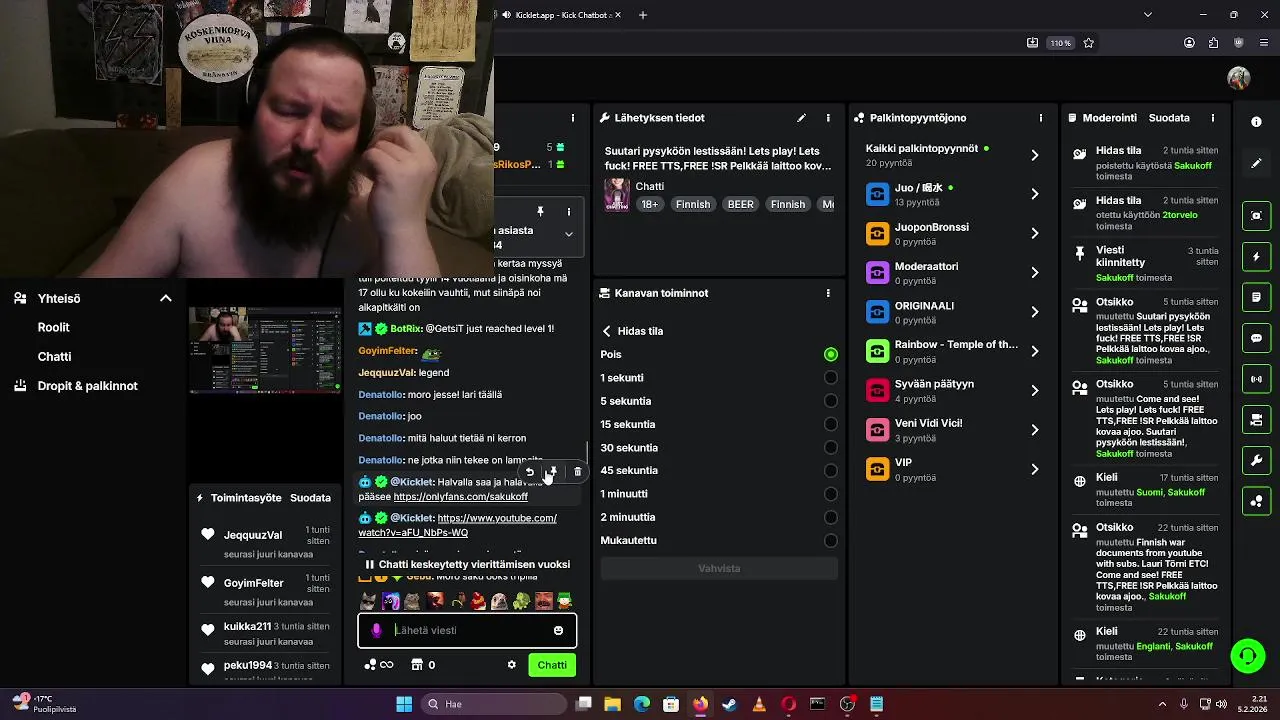The width and height of the screenshot is (1280, 720).
Task: Expand Kaikki palkintopyynnöt chevron
Action: point(1034,155)
